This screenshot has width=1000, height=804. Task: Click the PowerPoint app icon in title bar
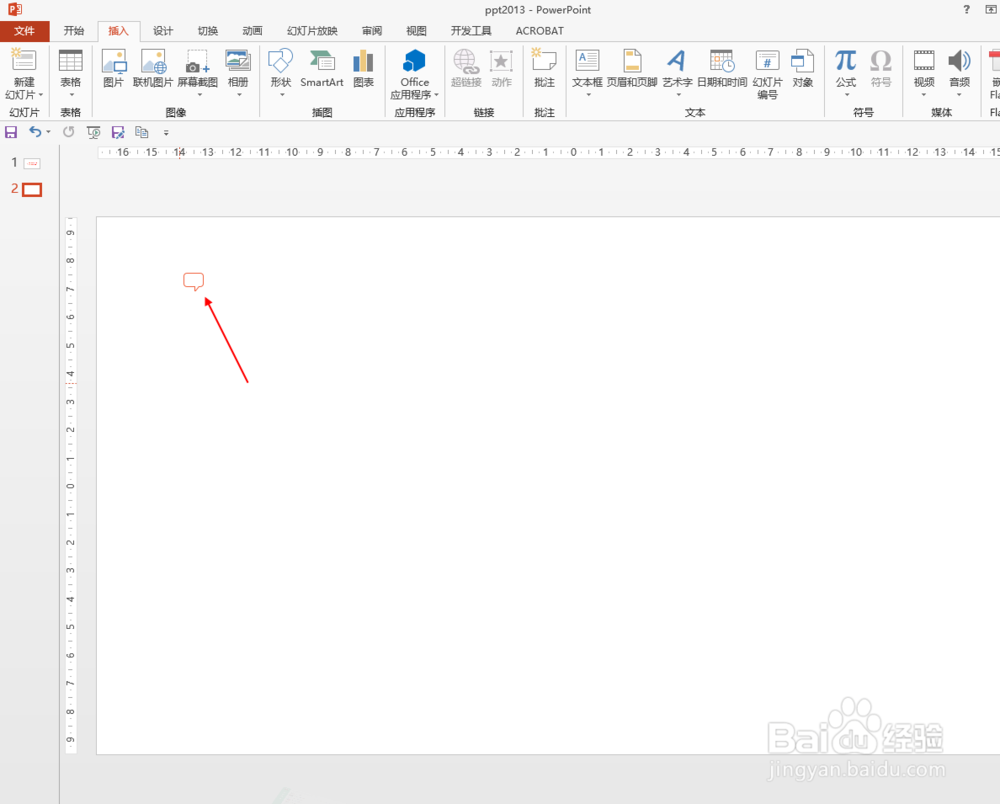(15, 10)
